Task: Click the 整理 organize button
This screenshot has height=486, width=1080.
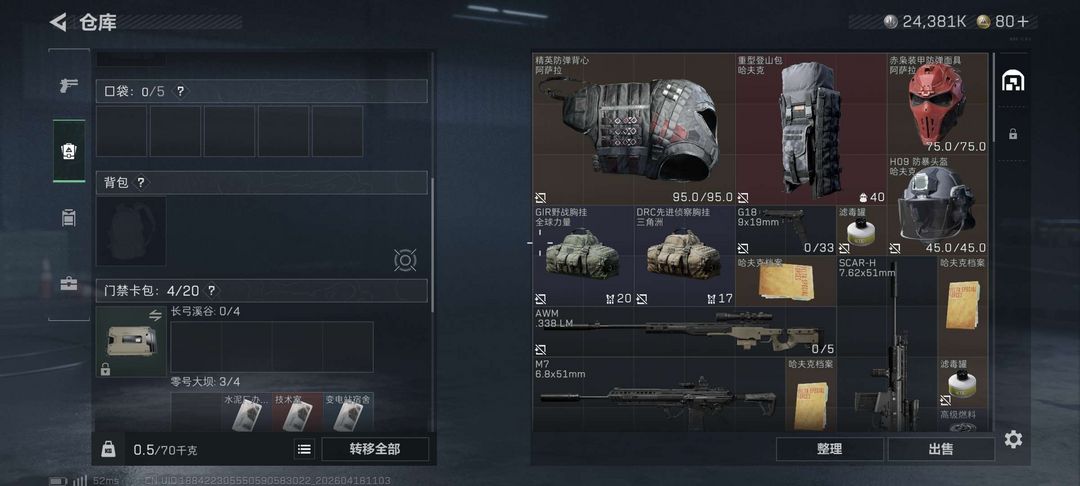Action: 829,450
